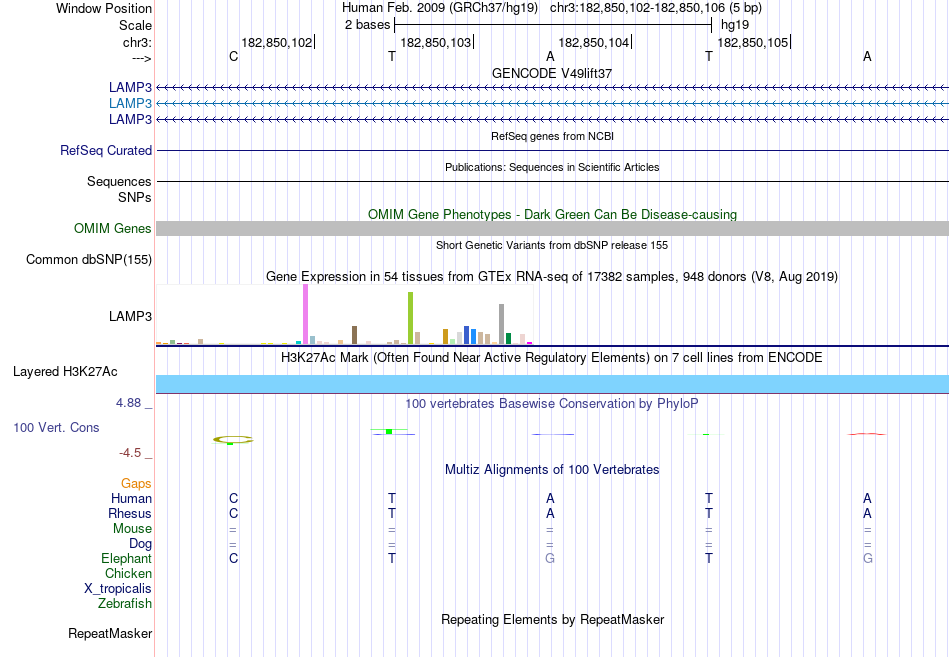
Task: Select the gray OMIM Genes bar
Action: [x=552, y=228]
